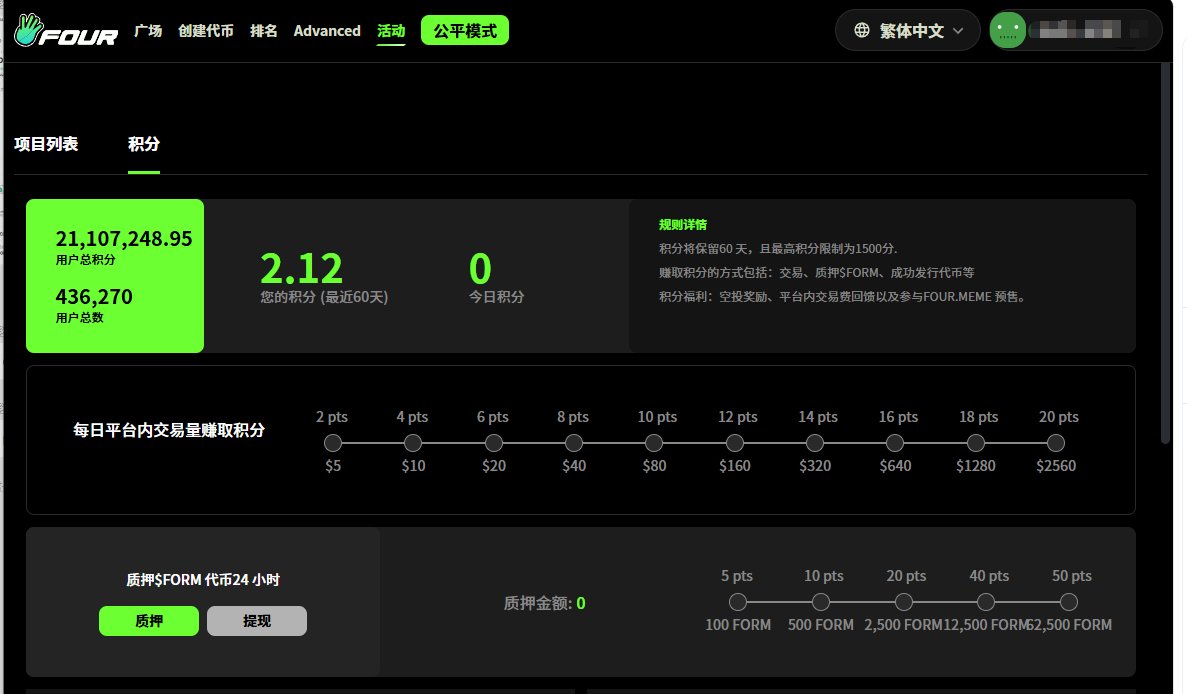This screenshot has height=694, width=1187.
Task: Click the 积分将保留60 天 rule line
Action: [778, 248]
